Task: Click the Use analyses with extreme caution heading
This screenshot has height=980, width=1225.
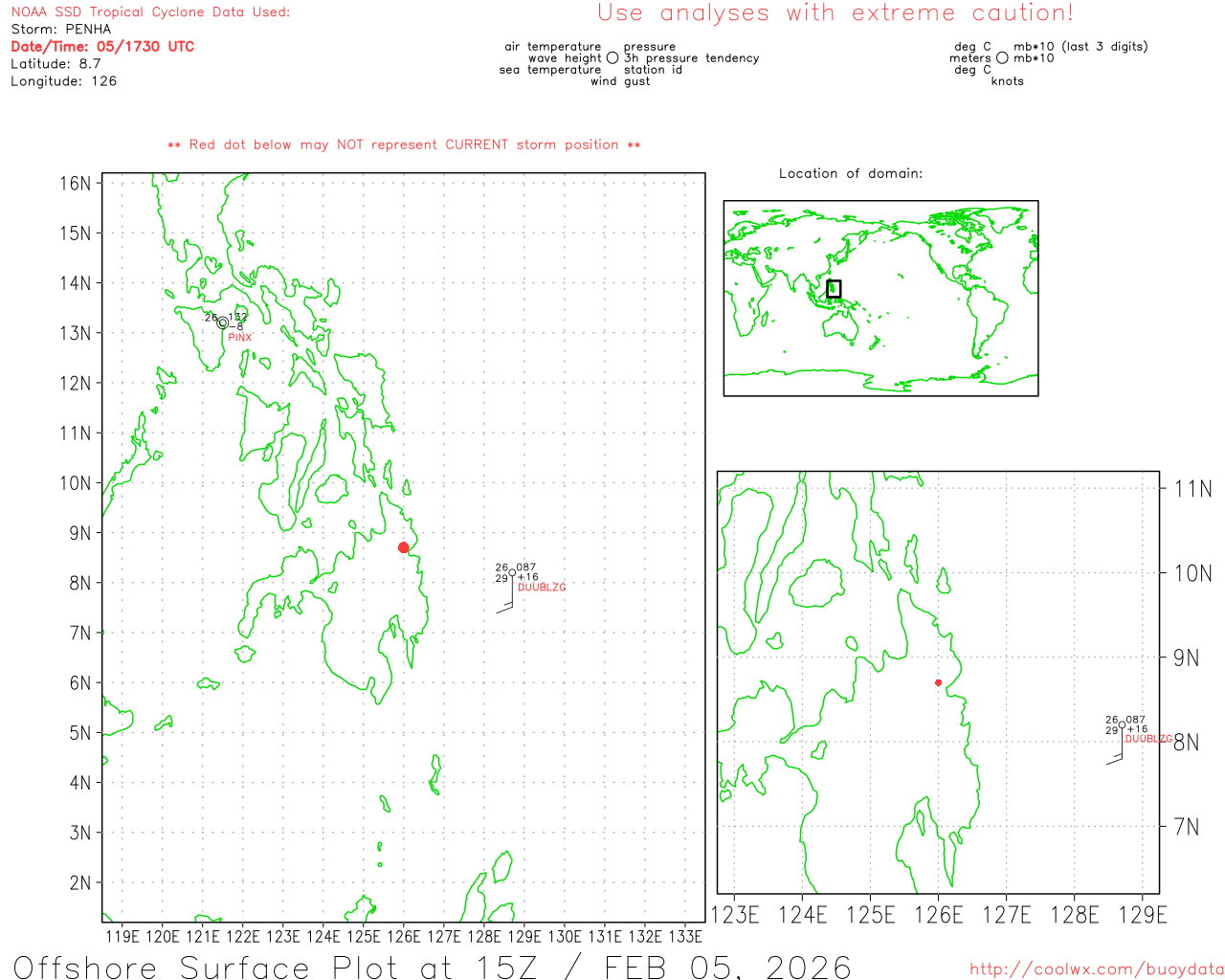Action: pos(835,13)
